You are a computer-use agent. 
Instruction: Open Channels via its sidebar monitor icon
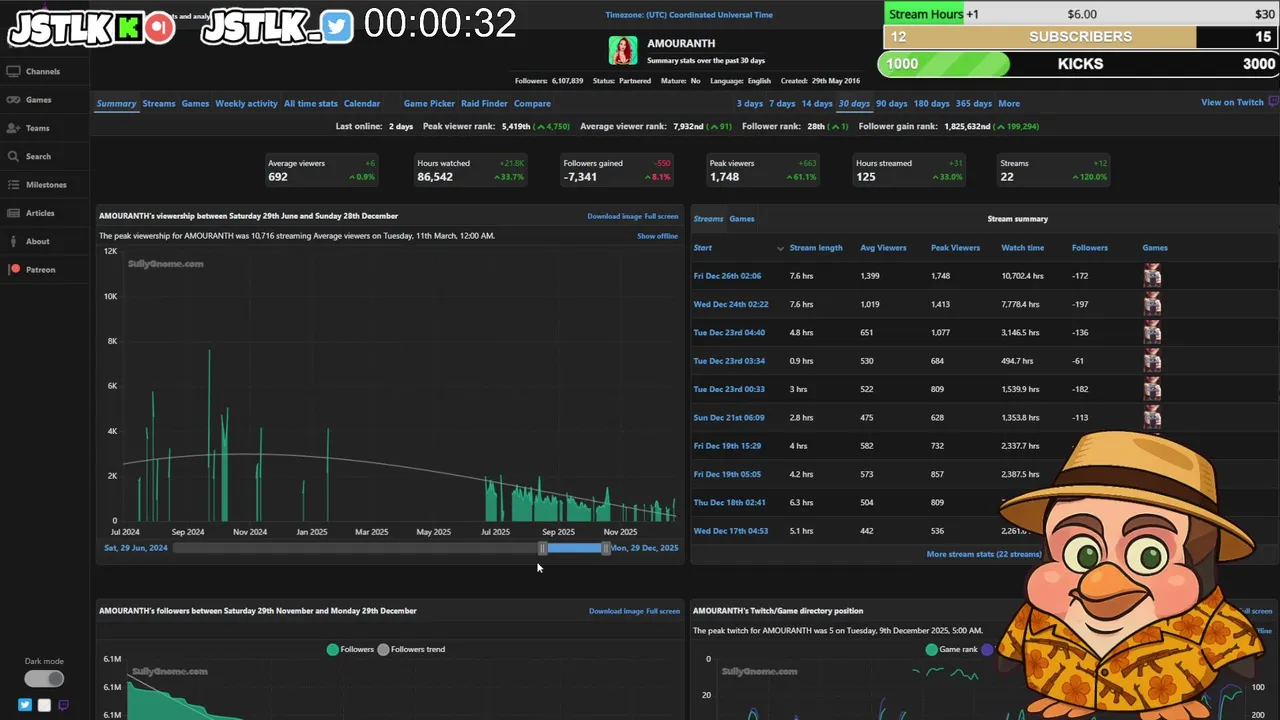pyautogui.click(x=13, y=72)
